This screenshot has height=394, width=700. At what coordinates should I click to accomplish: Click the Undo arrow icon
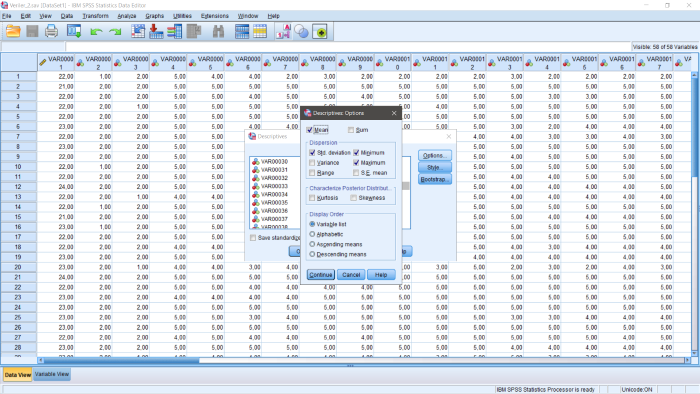tap(96, 32)
